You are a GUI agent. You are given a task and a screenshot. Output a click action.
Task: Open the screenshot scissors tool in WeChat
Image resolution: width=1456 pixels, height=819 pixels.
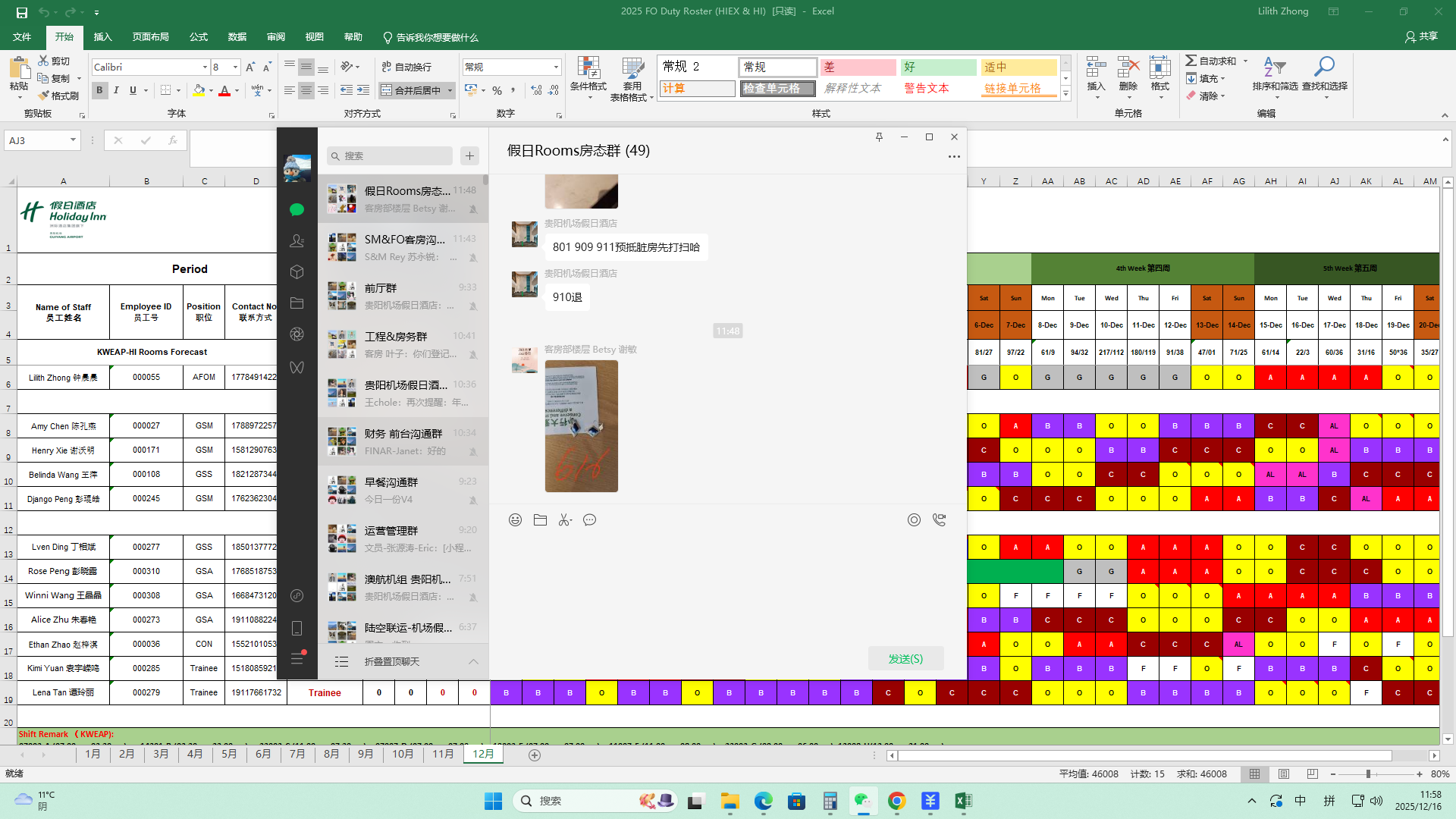(x=564, y=520)
